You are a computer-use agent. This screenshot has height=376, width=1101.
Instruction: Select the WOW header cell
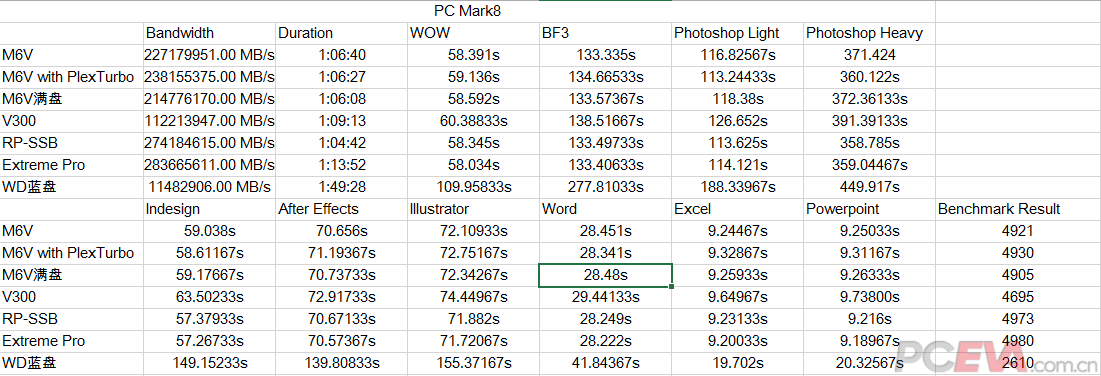click(473, 33)
